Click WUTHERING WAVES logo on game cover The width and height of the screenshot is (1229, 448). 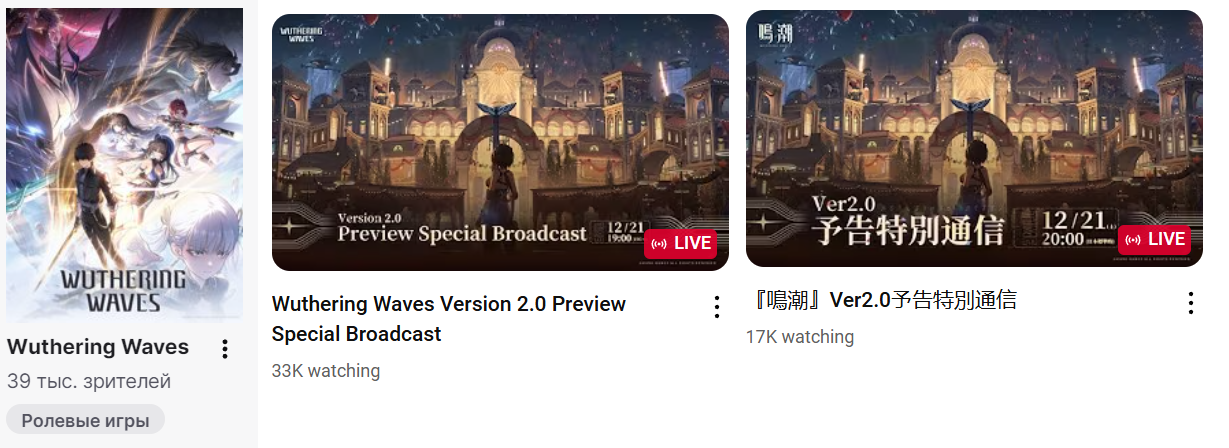point(124,289)
